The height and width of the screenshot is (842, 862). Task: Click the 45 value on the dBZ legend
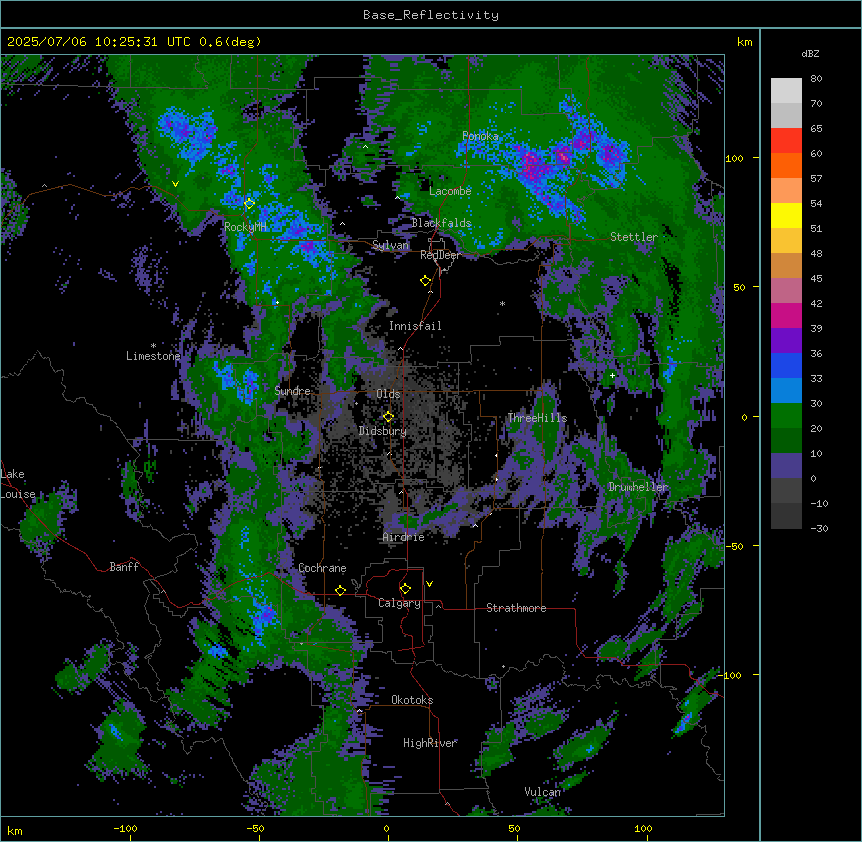tap(816, 279)
